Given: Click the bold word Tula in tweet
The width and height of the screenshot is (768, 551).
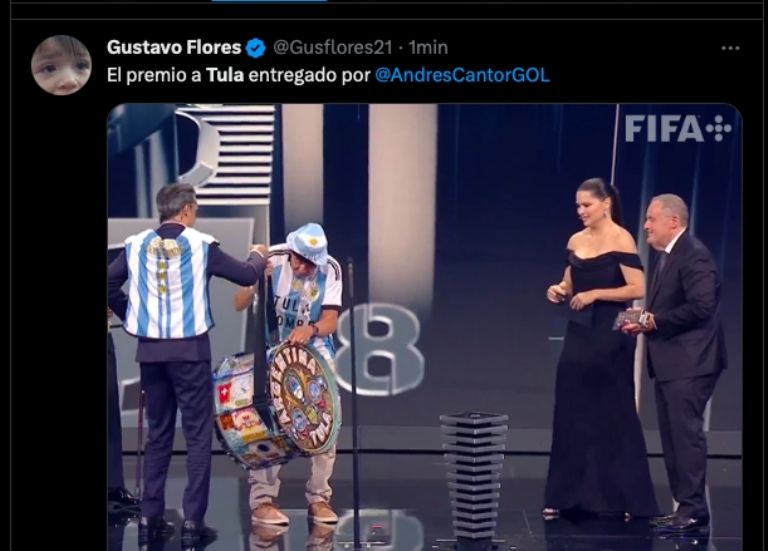Looking at the screenshot, I should coord(225,75).
